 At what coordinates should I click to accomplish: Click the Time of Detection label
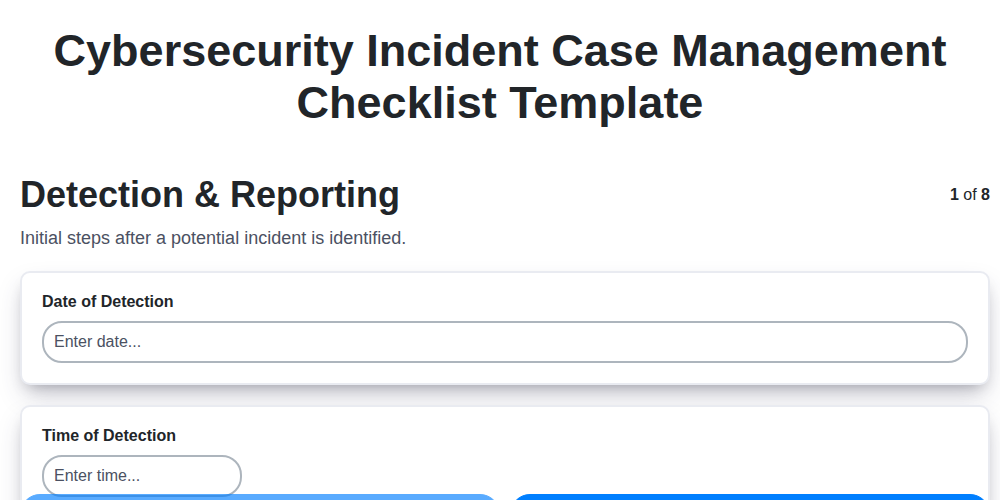pyautogui.click(x=108, y=436)
